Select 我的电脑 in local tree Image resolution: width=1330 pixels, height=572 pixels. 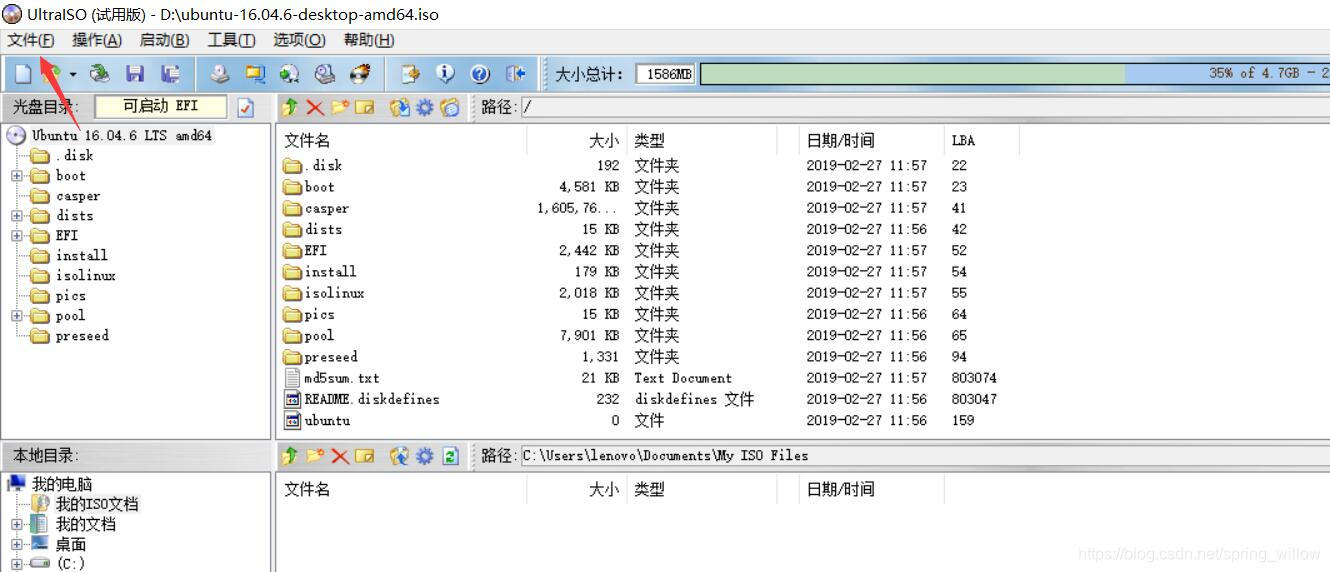click(62, 484)
